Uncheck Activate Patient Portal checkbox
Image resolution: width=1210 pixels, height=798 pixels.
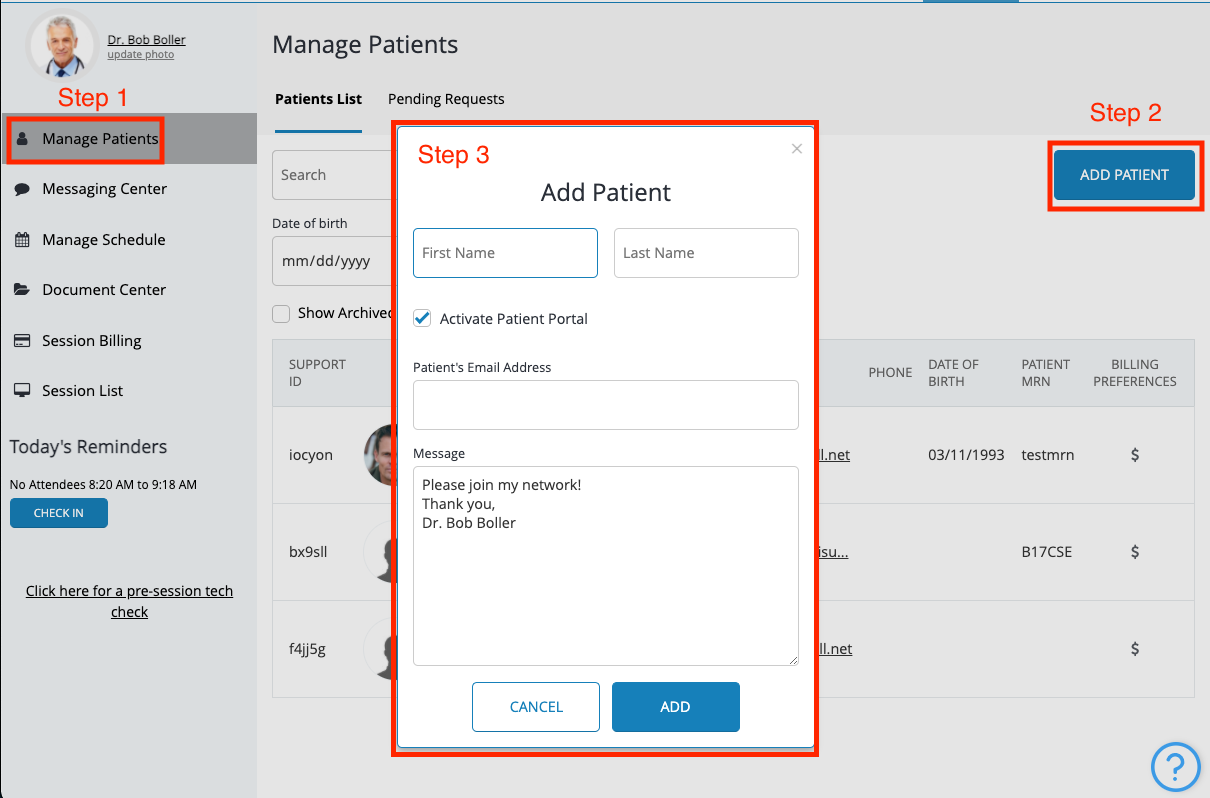tap(422, 319)
